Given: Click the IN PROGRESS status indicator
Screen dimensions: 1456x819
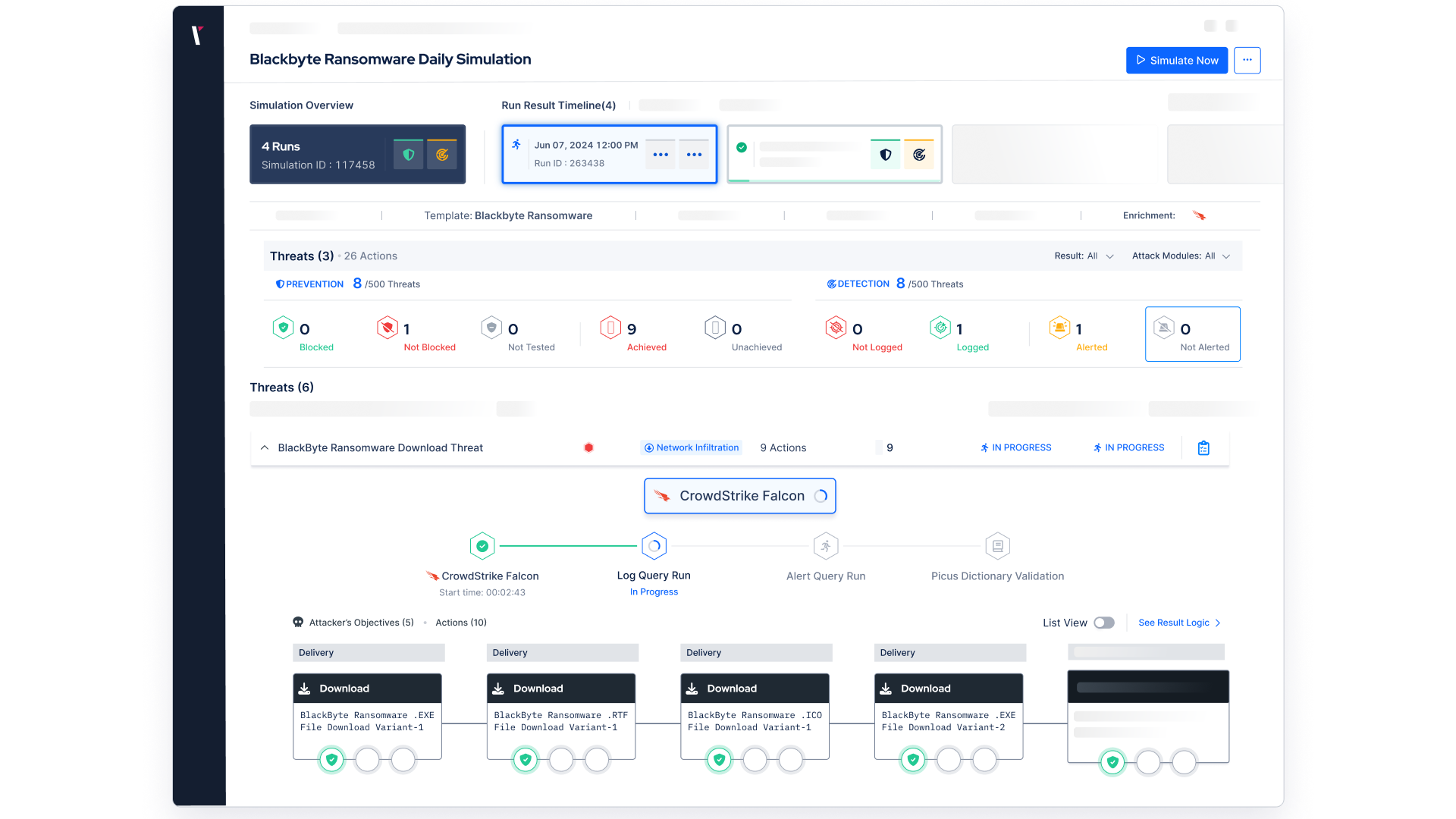Looking at the screenshot, I should 1014,447.
